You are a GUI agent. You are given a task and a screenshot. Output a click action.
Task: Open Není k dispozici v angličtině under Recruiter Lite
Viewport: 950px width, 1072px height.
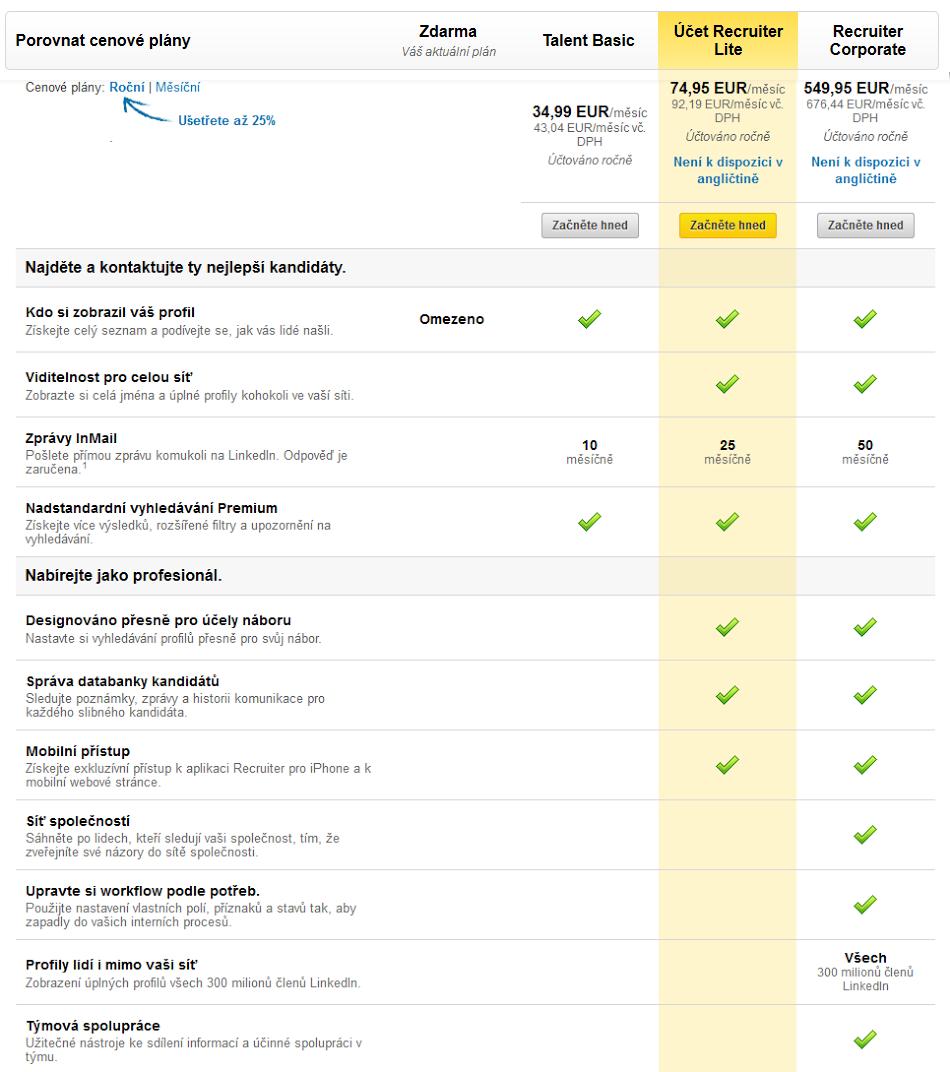pyautogui.click(x=728, y=170)
